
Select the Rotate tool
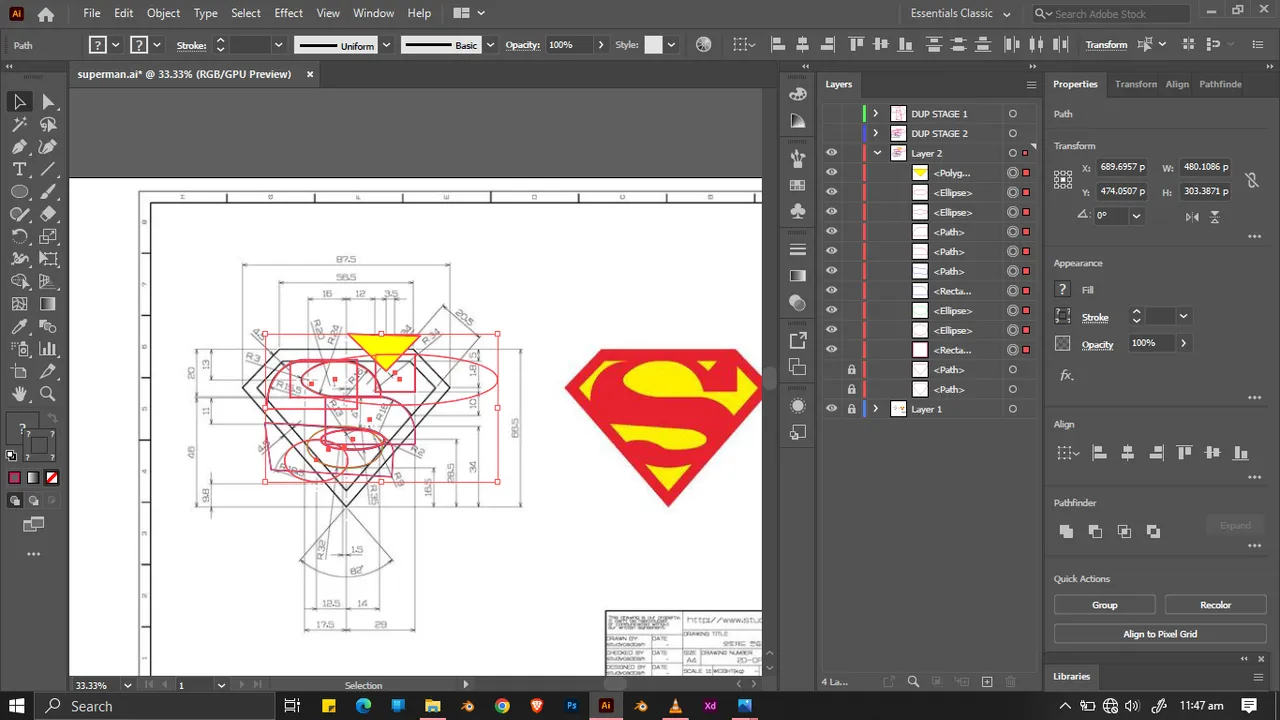(19, 237)
